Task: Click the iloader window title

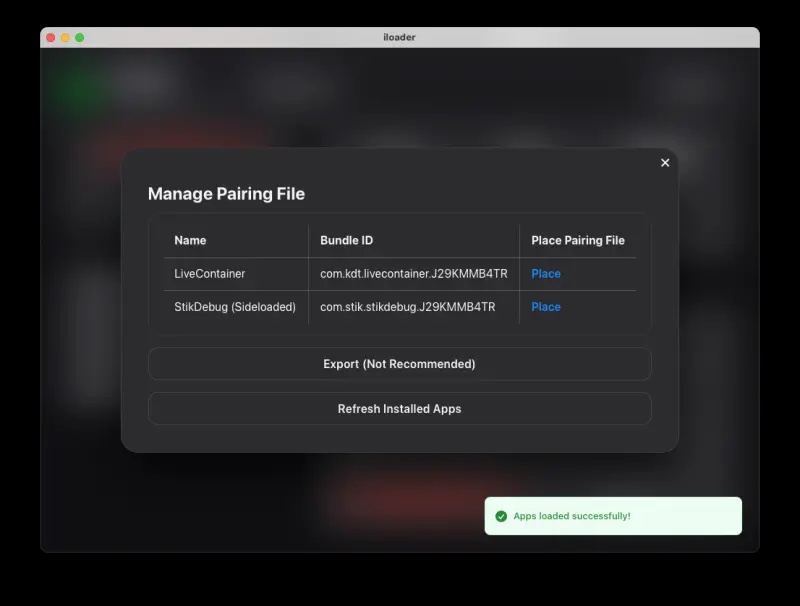Action: tap(399, 37)
